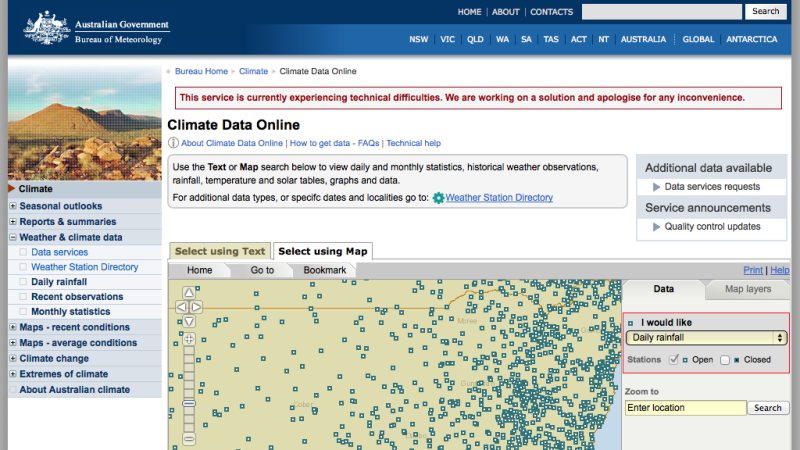This screenshot has height=450, width=800.
Task: Open the NSW menu item
Action: click(418, 39)
